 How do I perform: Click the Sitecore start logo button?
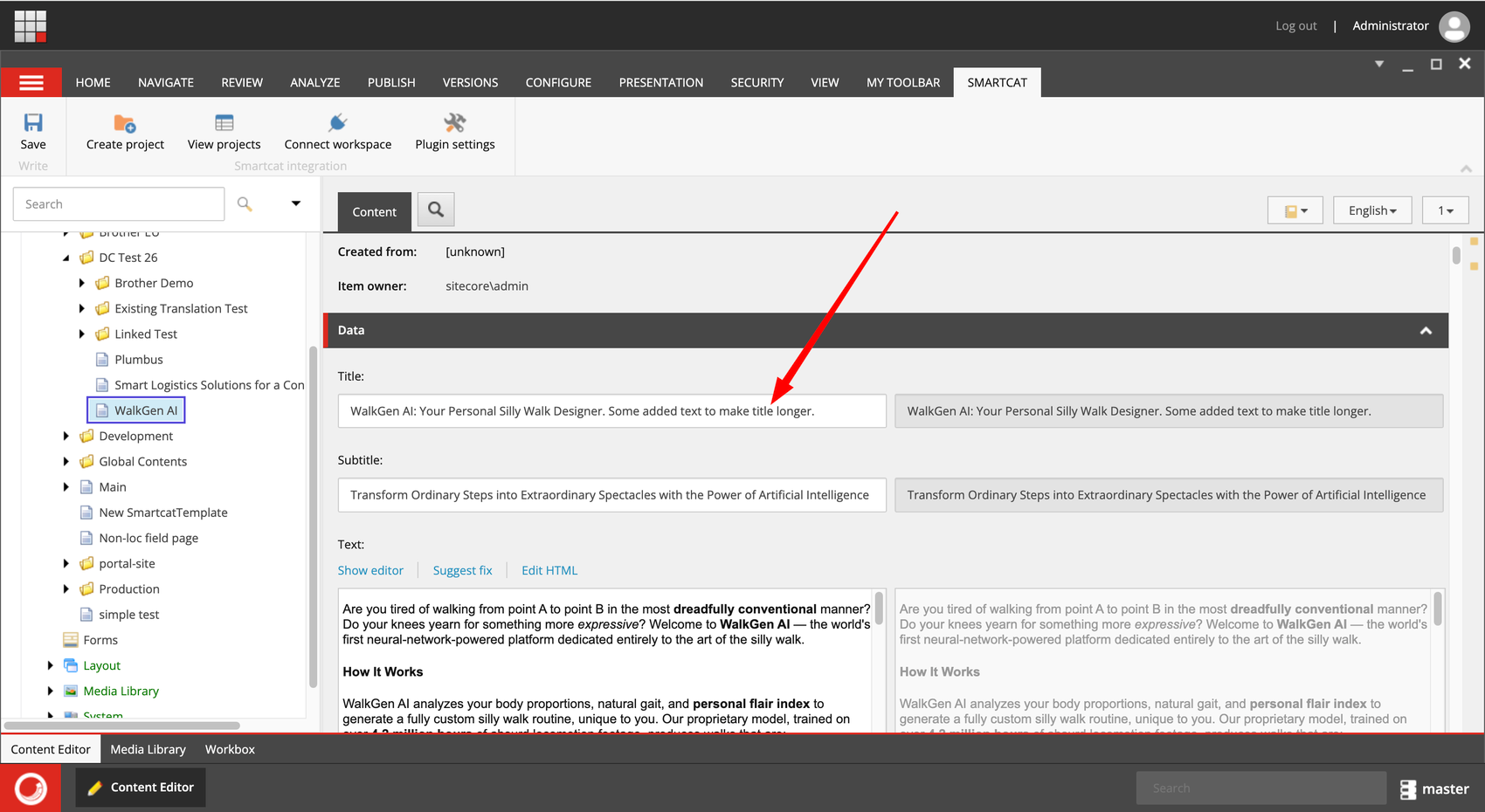coord(31,788)
